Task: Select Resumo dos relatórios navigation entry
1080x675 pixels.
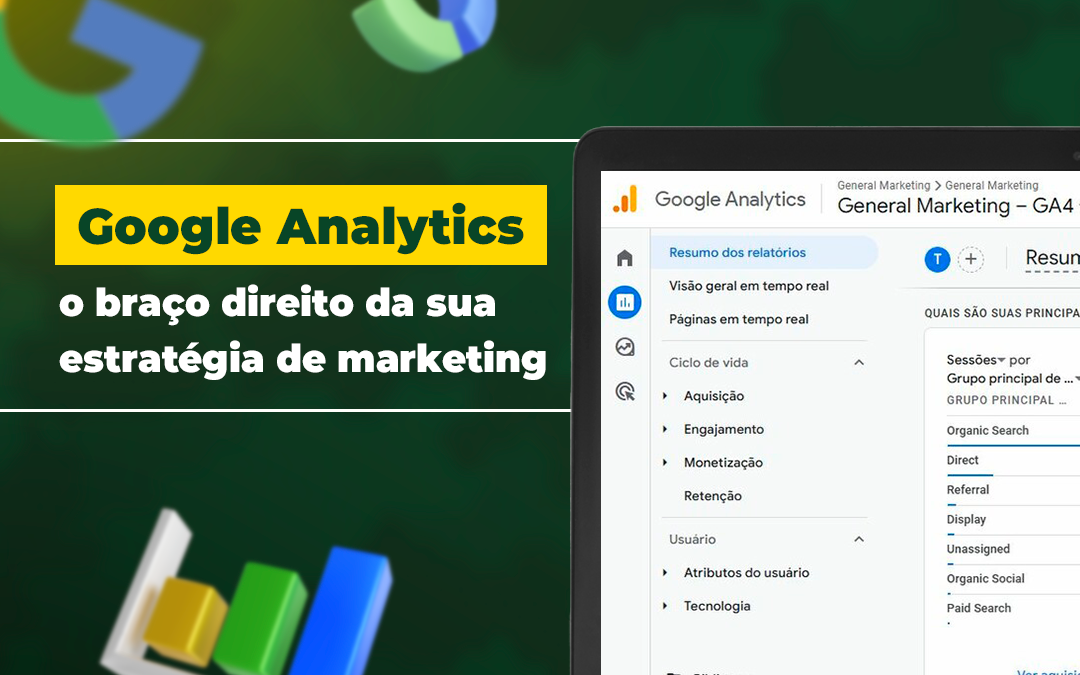Action: 738,252
